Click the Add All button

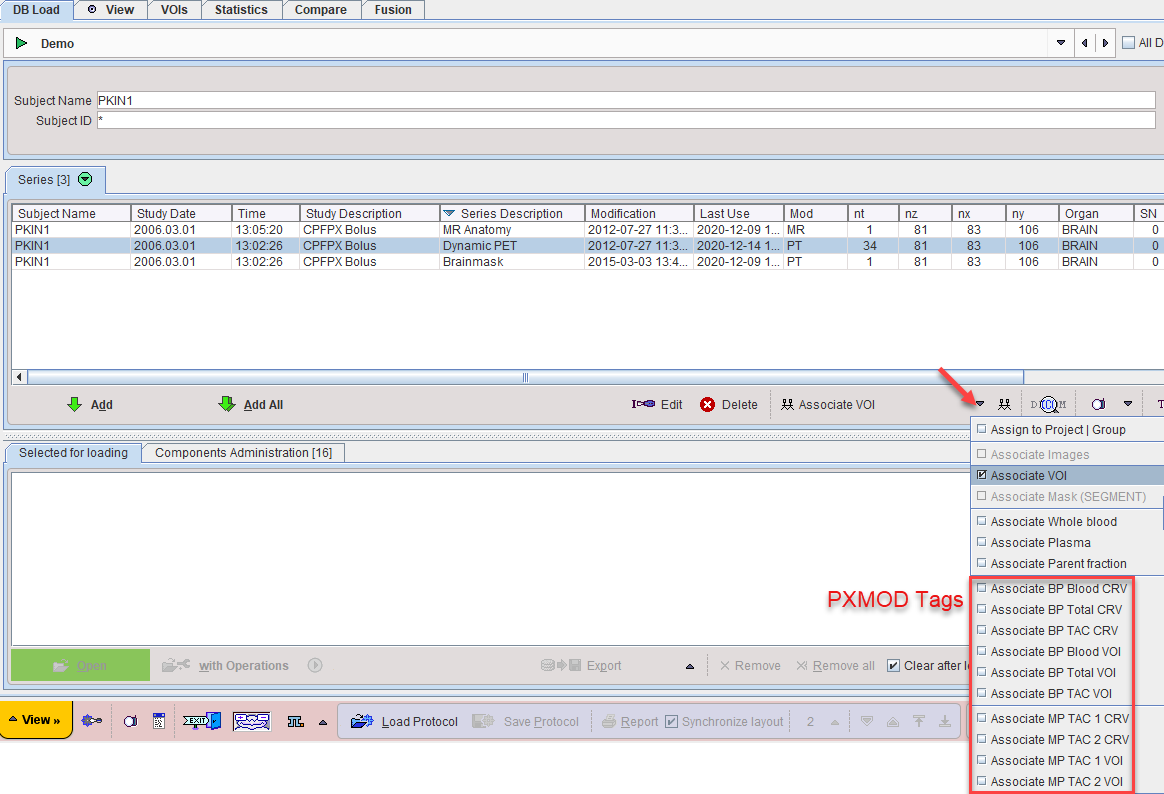[251, 404]
